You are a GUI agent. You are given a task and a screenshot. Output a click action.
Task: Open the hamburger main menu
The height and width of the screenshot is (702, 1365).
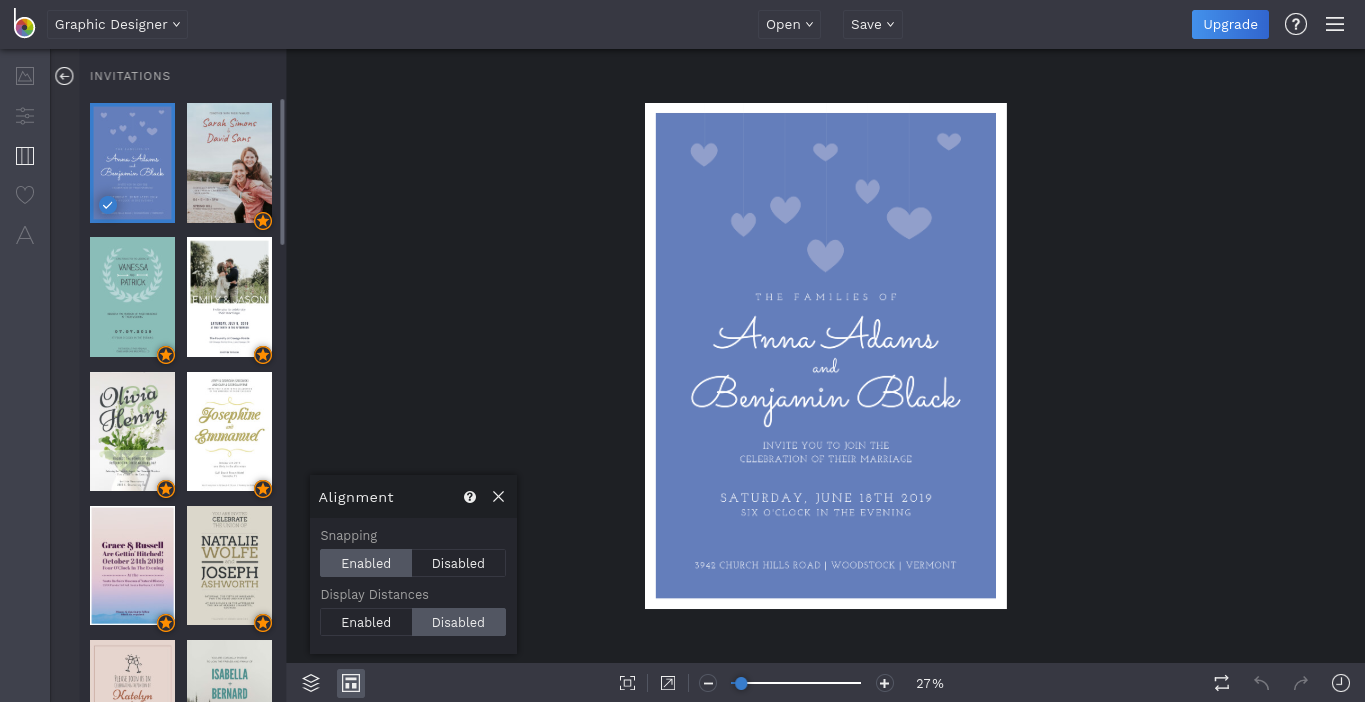point(1335,25)
